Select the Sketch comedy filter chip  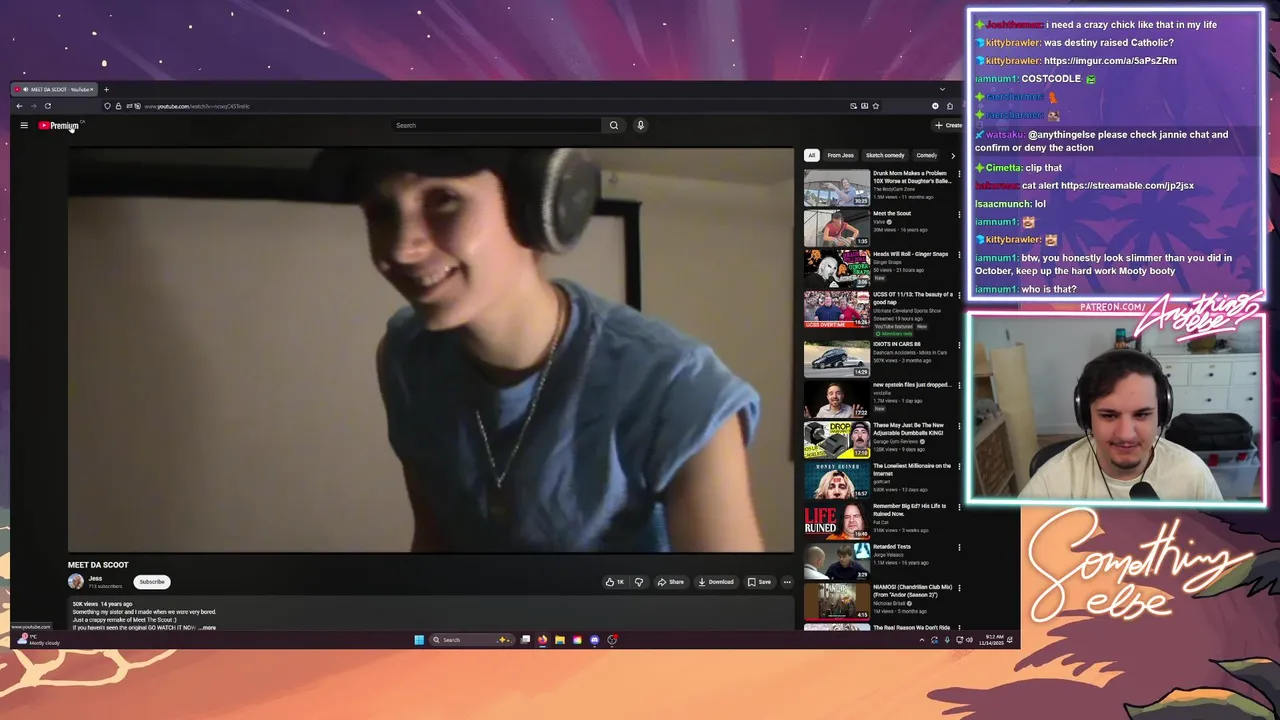tap(885, 155)
